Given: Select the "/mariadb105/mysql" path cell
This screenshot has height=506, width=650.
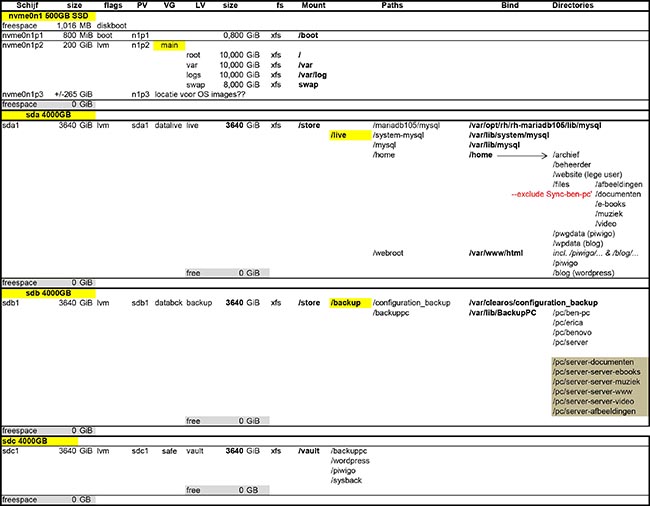Looking at the screenshot, I should pyautogui.click(x=406, y=125).
